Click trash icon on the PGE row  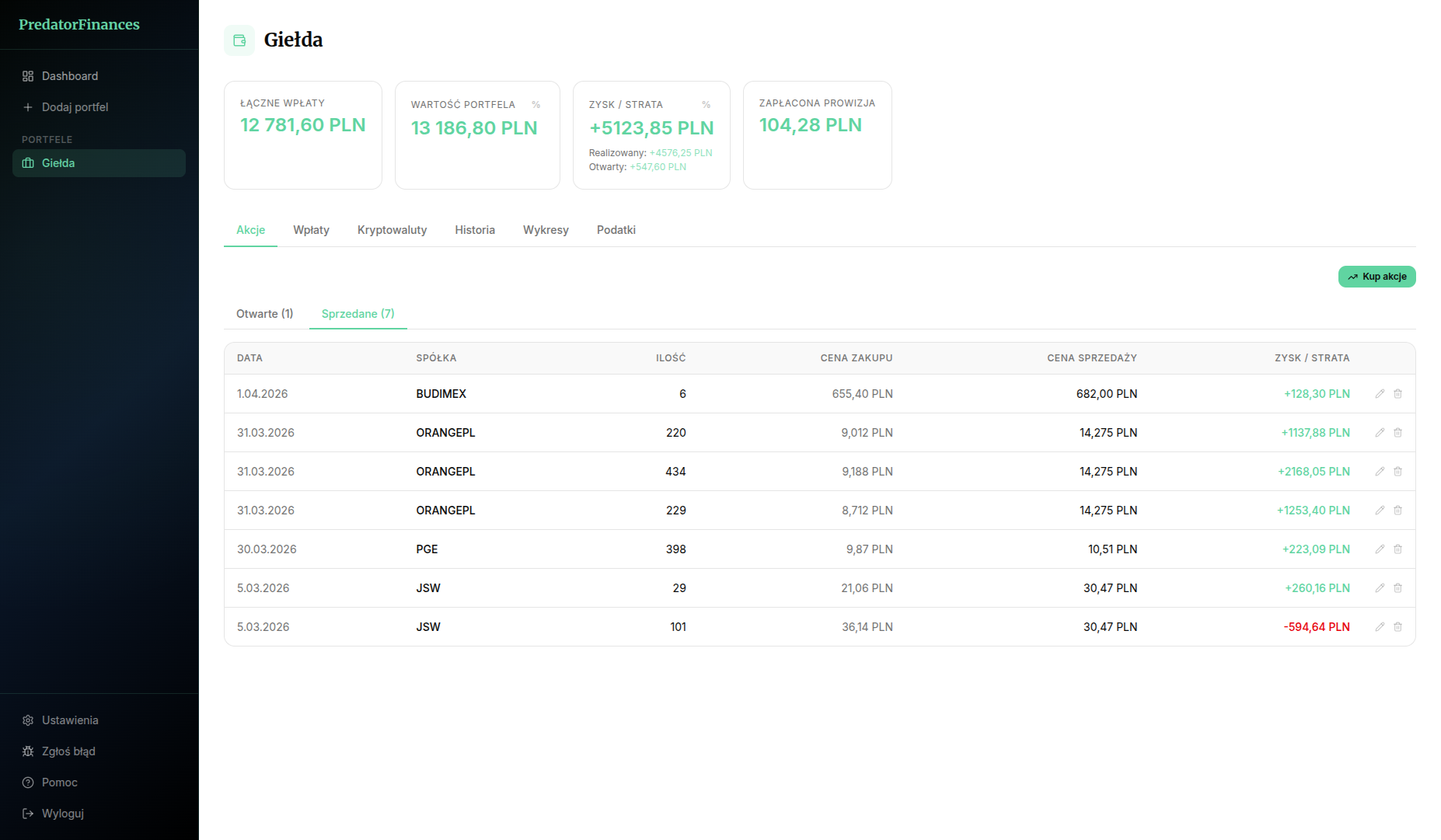tap(1397, 549)
